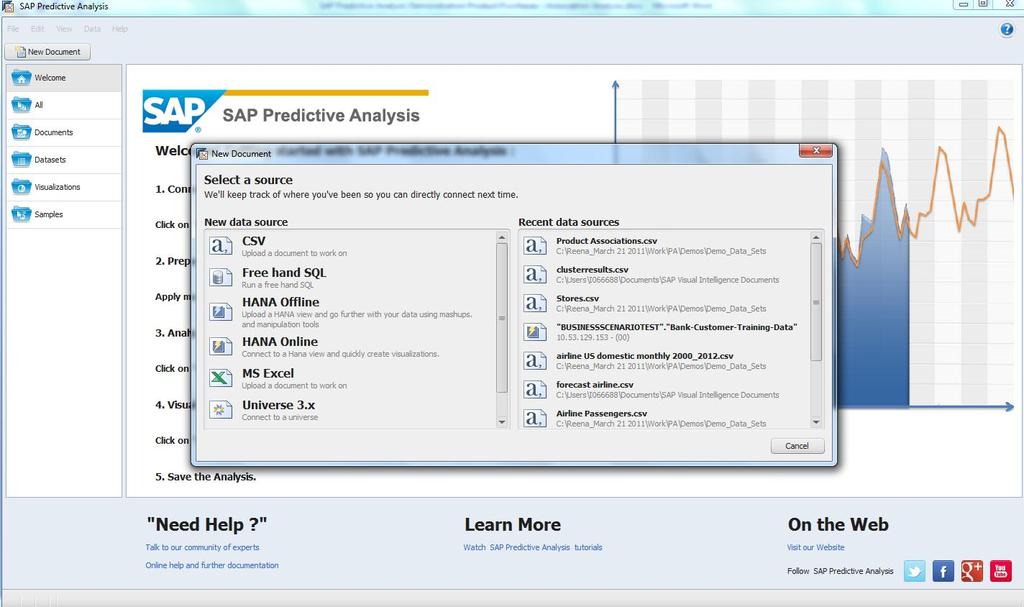The height and width of the screenshot is (607, 1024).
Task: Click the clusterresults.csv file icon
Action: pos(535,274)
